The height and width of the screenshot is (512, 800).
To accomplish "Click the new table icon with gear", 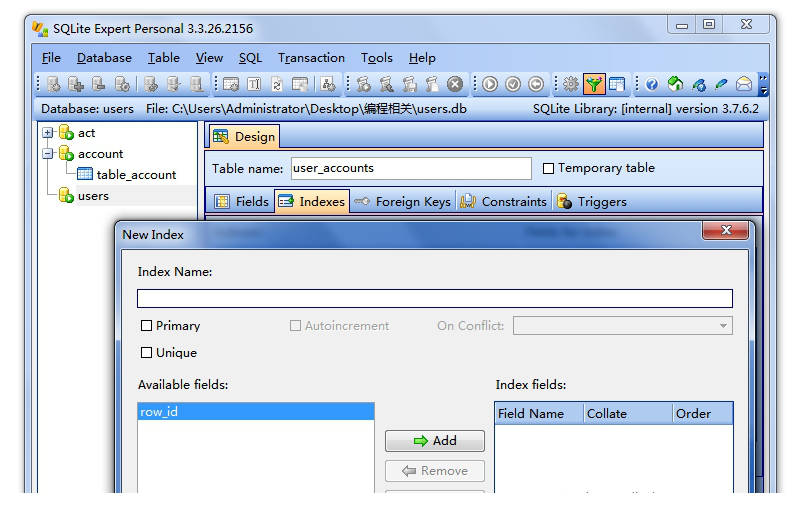I will [231, 84].
